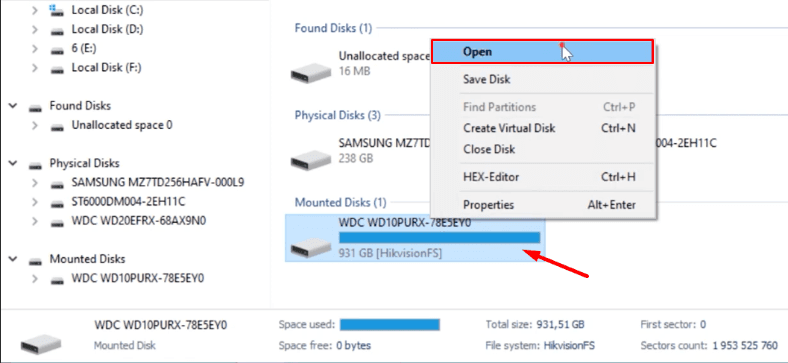Screen dimensions: 788x363
Task: Choose Open from the context menu
Action: (542, 52)
